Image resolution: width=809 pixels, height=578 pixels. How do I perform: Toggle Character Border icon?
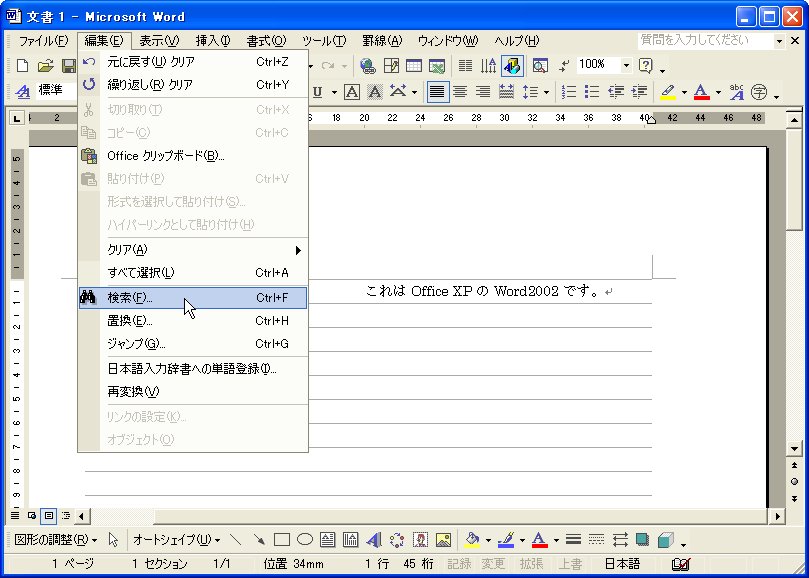point(352,92)
